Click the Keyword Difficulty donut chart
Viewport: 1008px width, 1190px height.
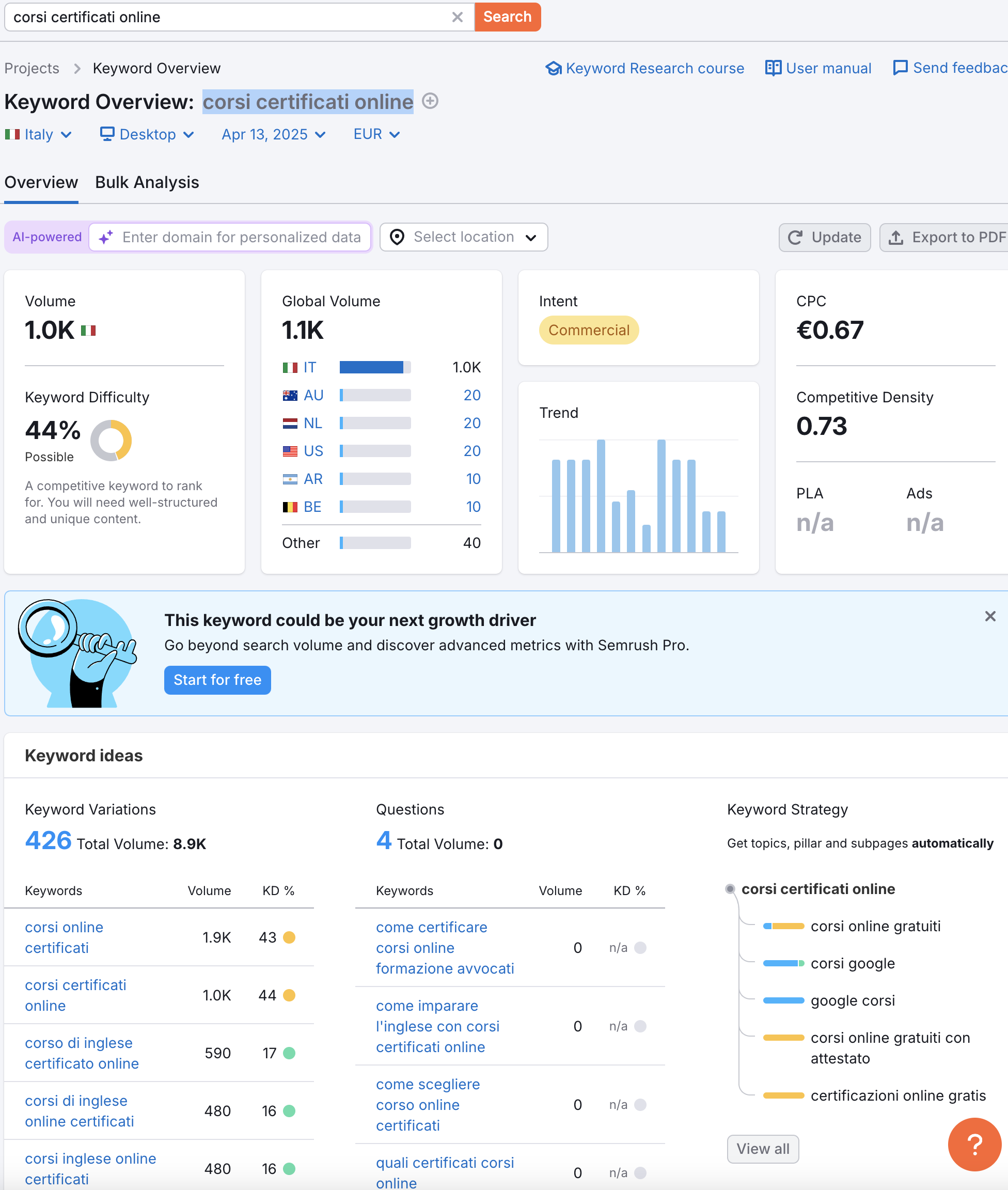click(x=111, y=440)
